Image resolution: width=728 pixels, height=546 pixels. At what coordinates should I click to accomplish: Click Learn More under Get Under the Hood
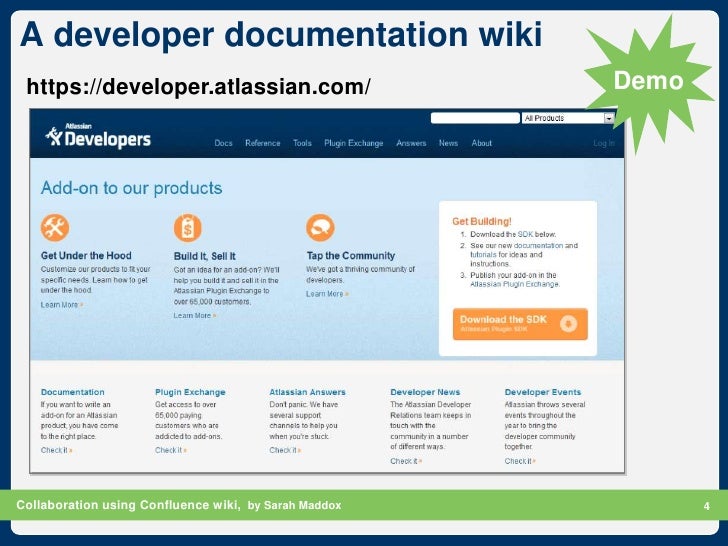62,305
